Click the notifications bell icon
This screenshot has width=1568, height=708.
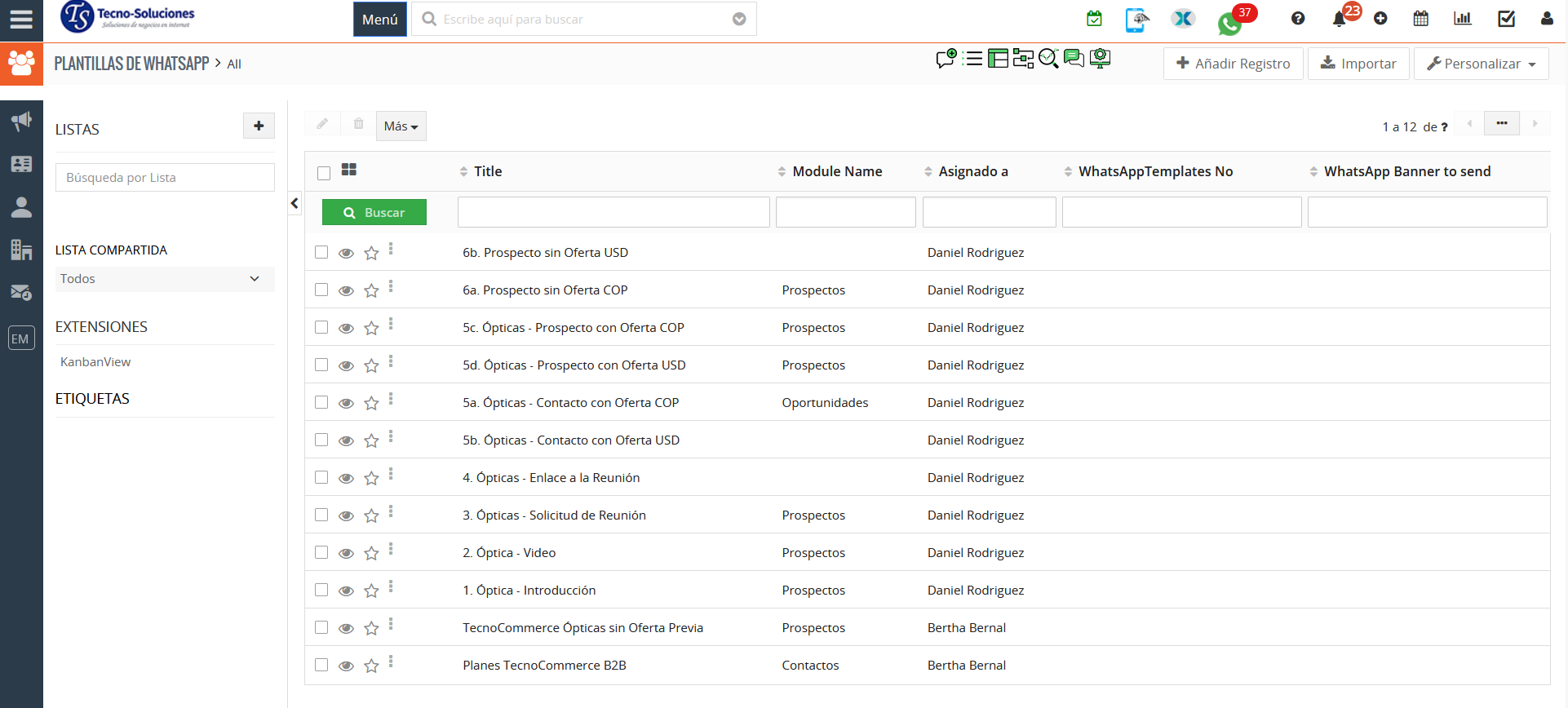(1339, 19)
